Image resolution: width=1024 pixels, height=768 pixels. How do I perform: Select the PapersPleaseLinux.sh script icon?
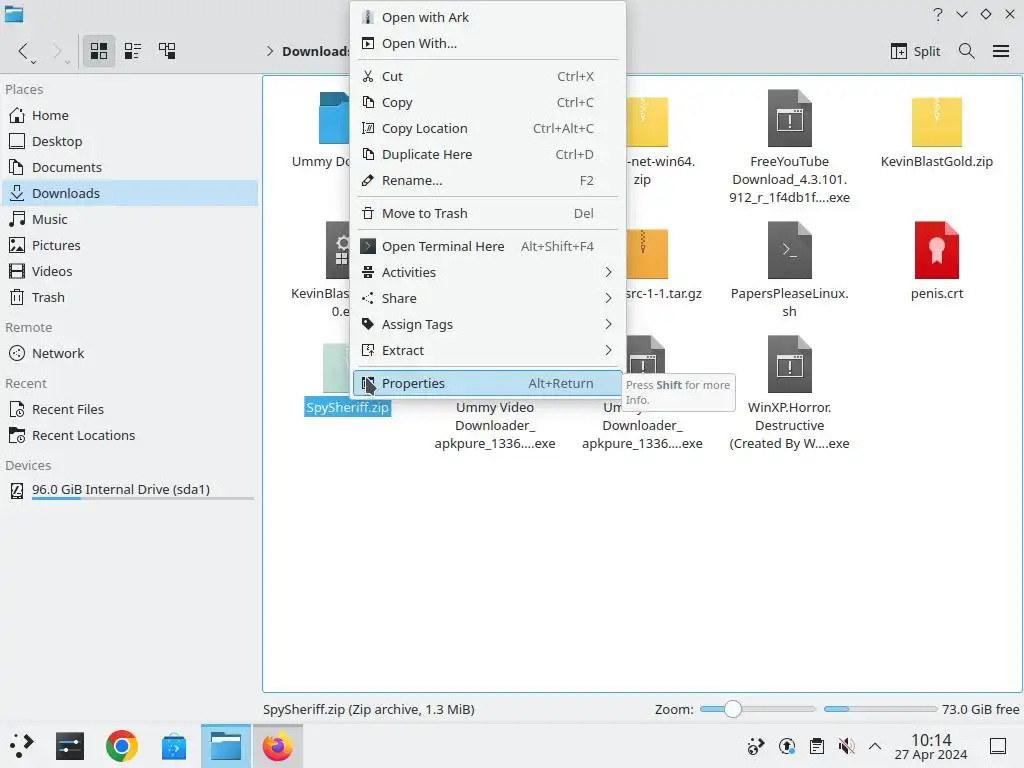point(790,250)
